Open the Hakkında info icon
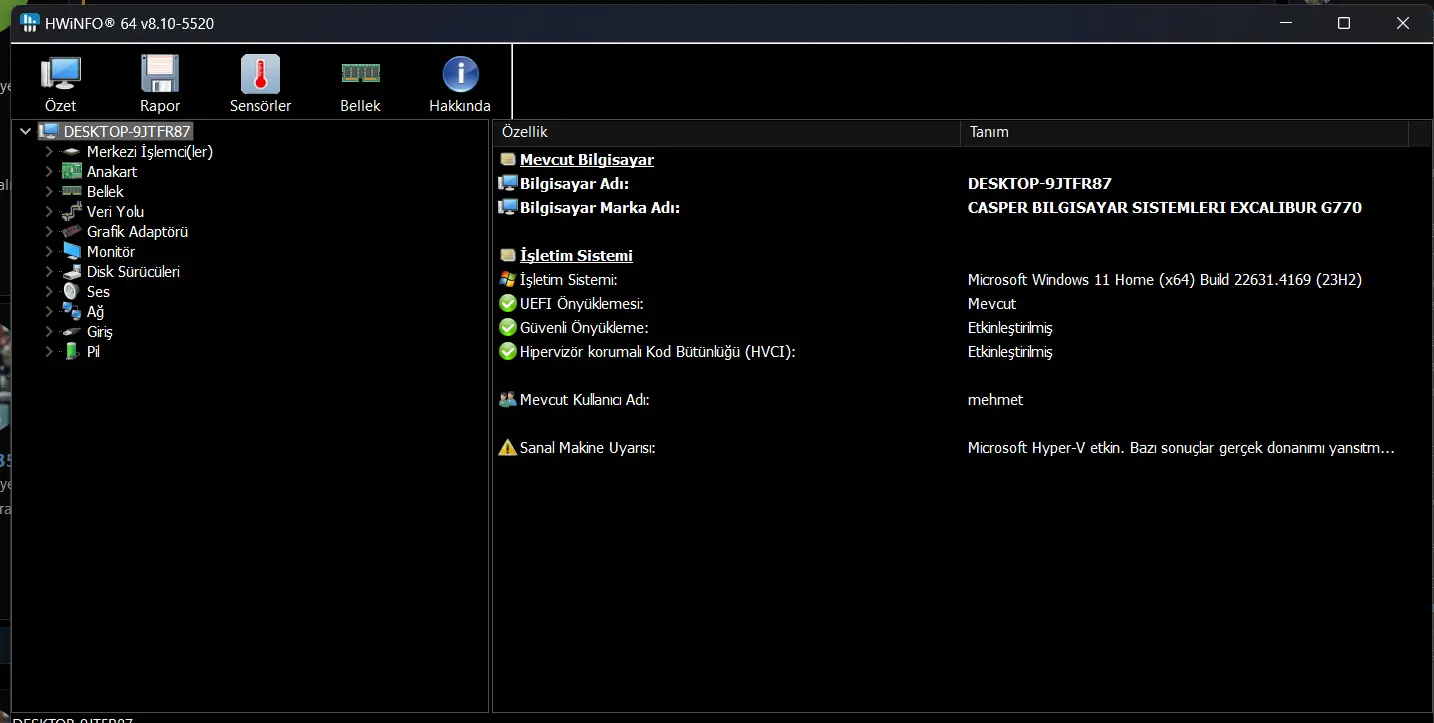 tap(460, 74)
